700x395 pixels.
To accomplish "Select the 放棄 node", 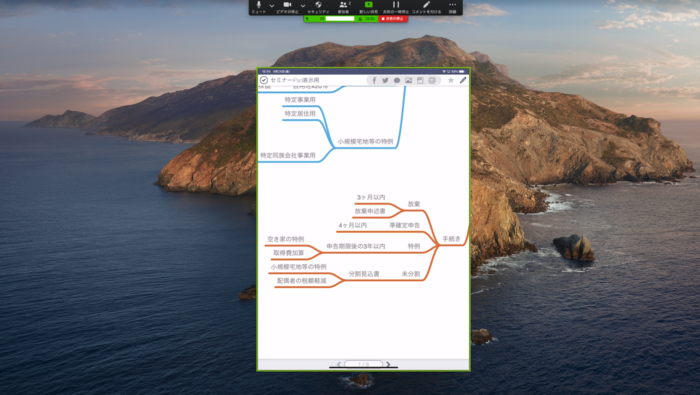I will tap(414, 204).
